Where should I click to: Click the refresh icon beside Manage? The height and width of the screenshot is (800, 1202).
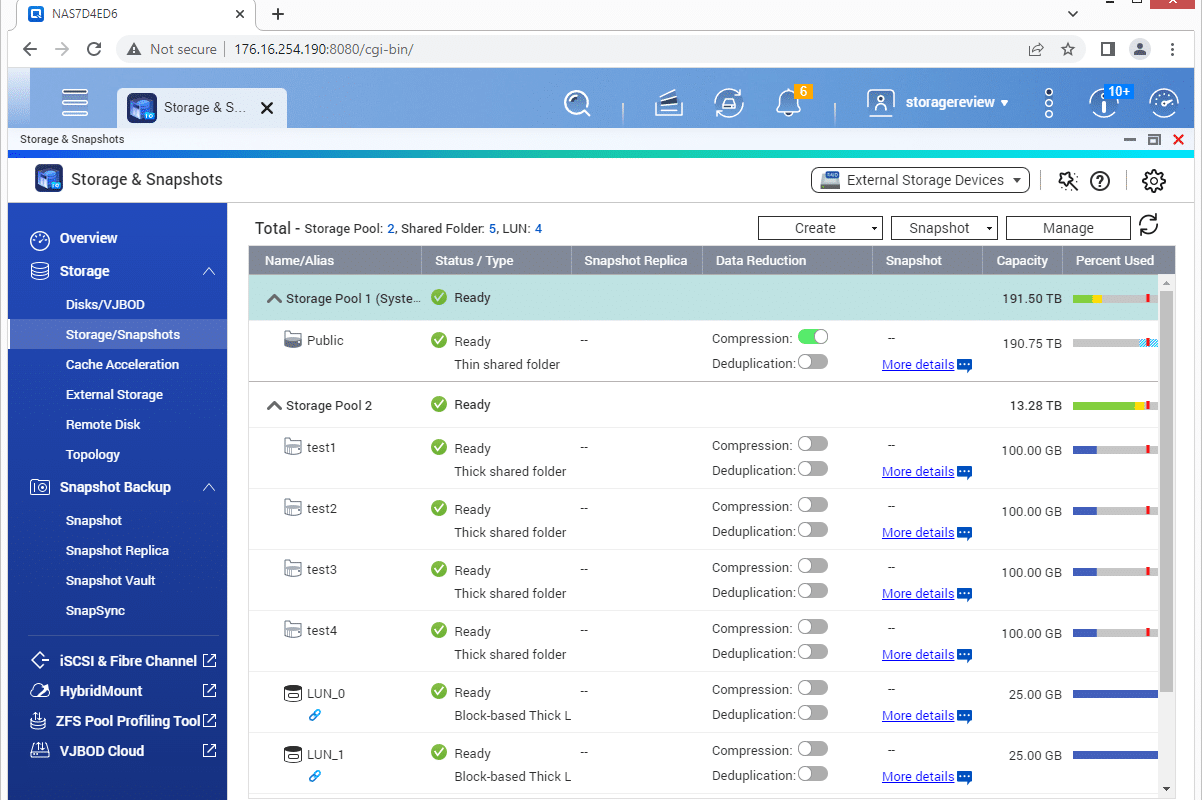pos(1148,226)
